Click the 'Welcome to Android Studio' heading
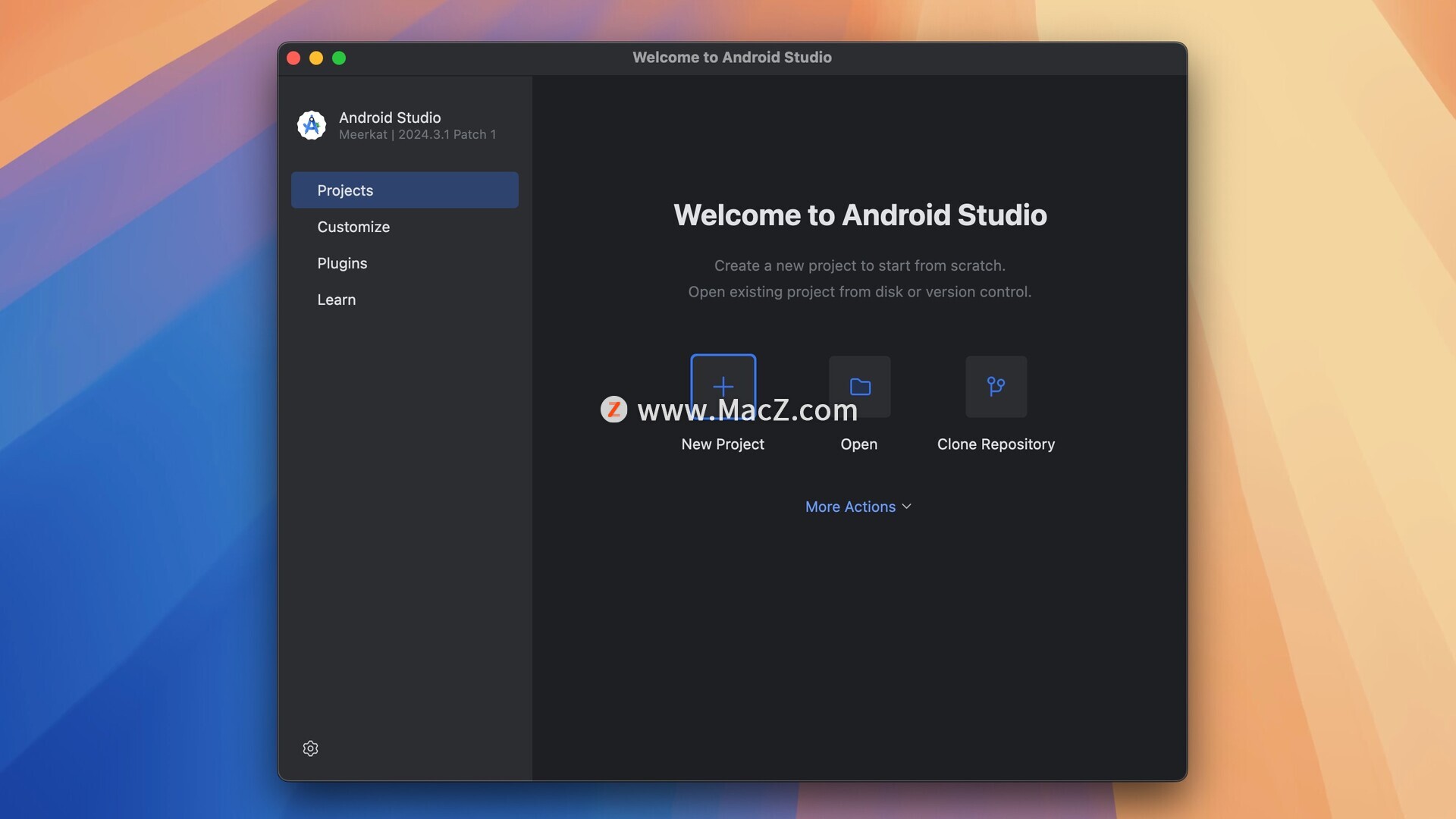 860,215
